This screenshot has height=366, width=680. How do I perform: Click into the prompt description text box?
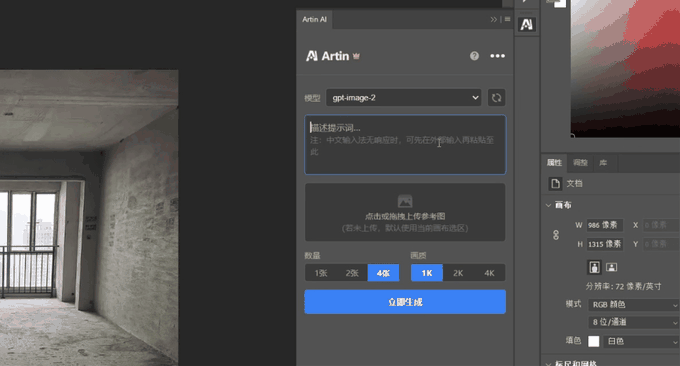point(405,144)
